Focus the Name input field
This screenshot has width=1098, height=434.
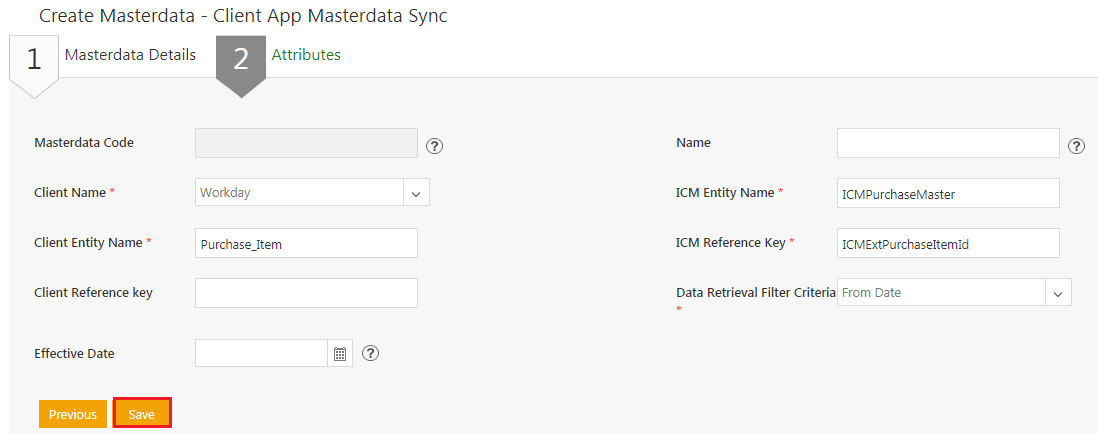click(947, 143)
